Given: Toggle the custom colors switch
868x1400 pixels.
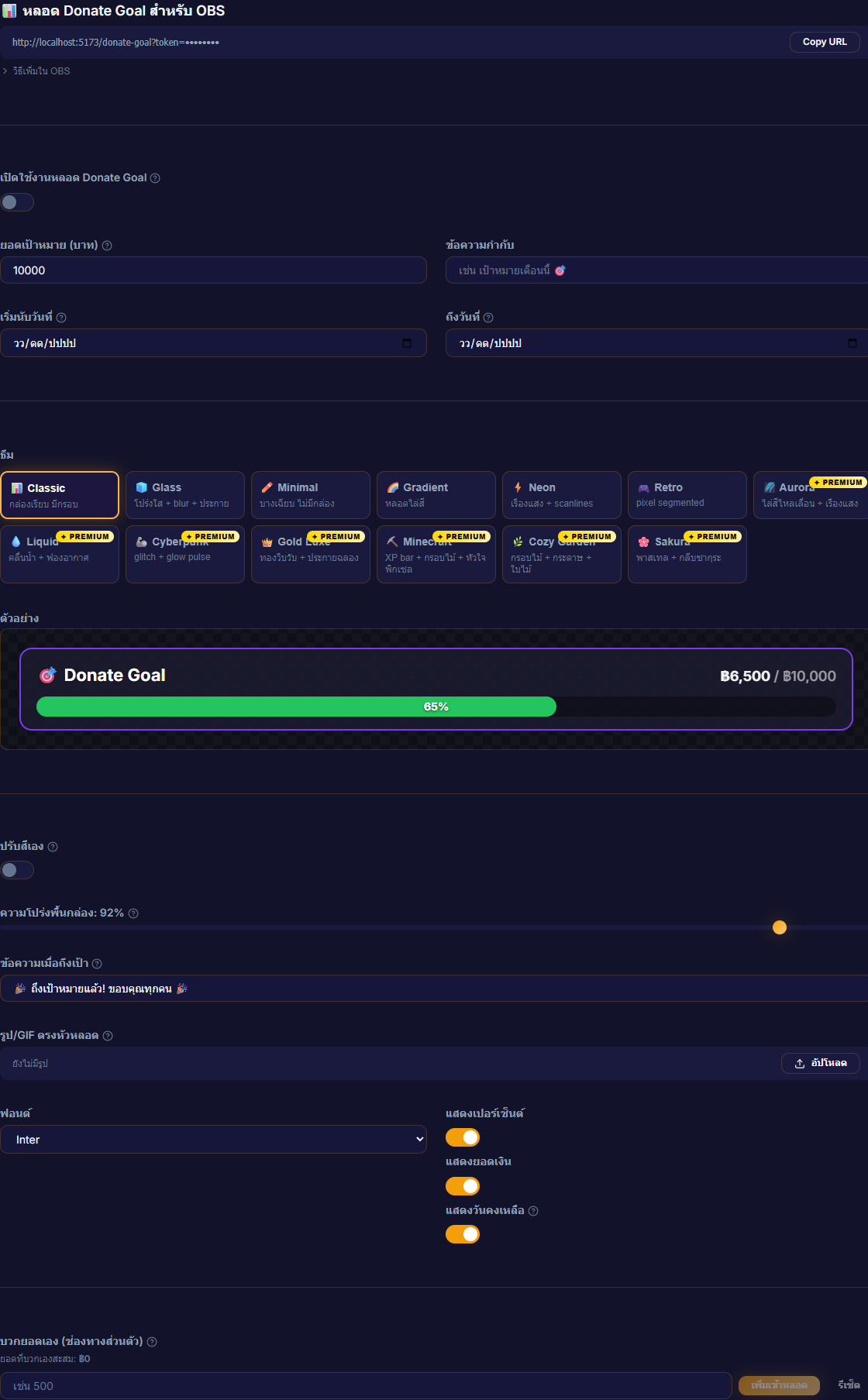Looking at the screenshot, I should [x=17, y=870].
